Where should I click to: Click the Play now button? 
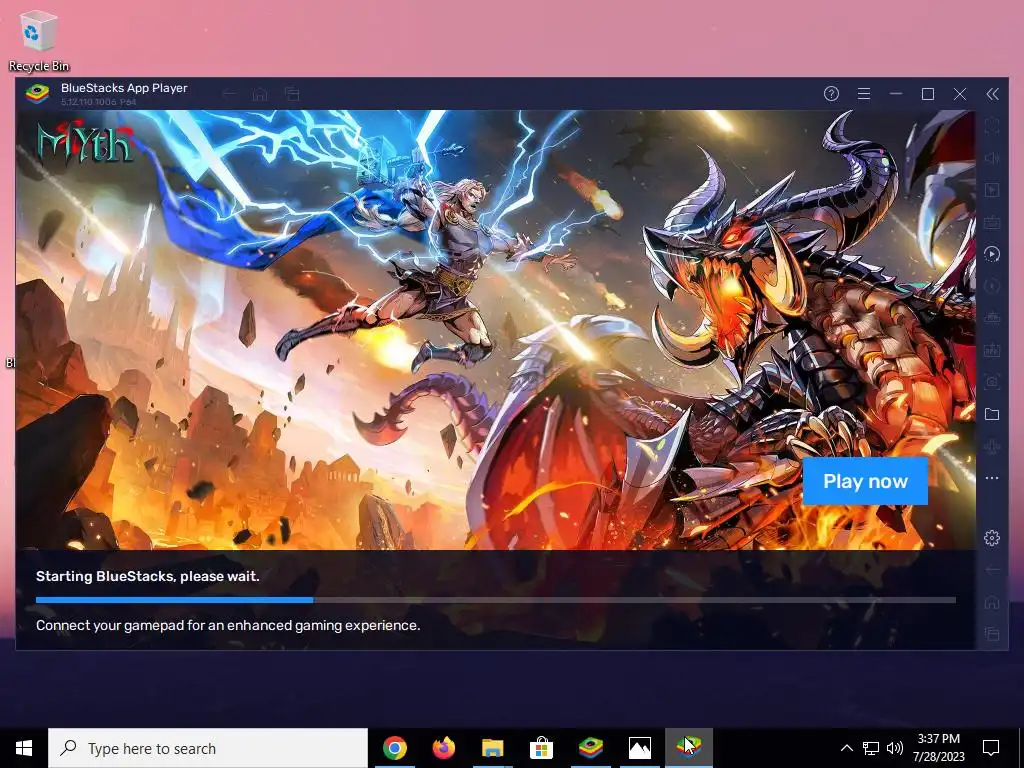click(865, 481)
